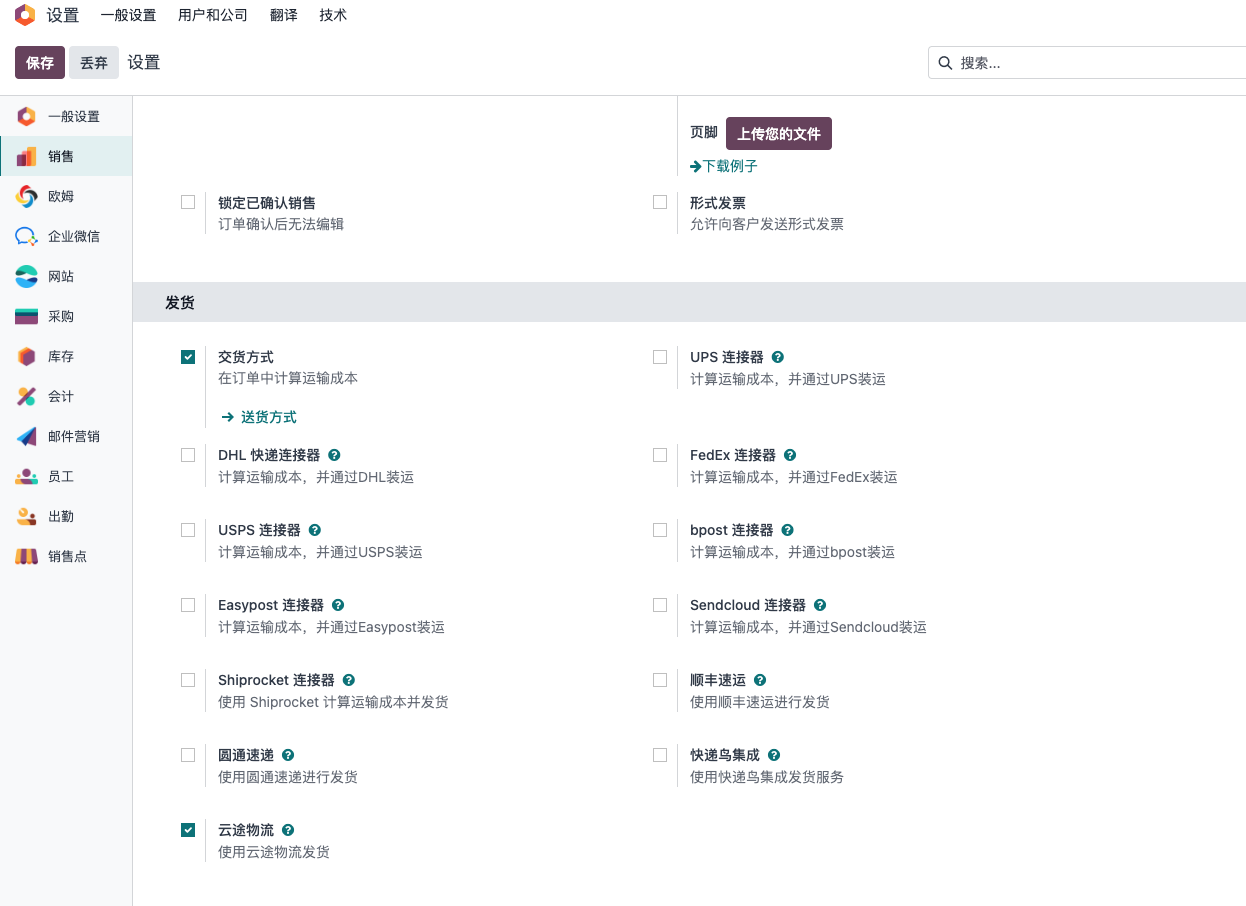The width and height of the screenshot is (1246, 906).
Task: Click the search magnifier icon
Action: [x=945, y=63]
